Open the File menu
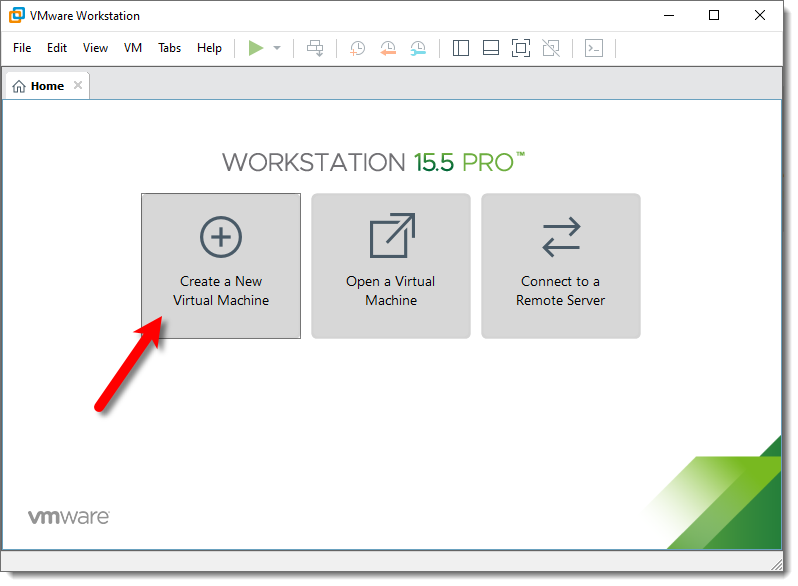This screenshot has height=586, width=798. point(22,48)
